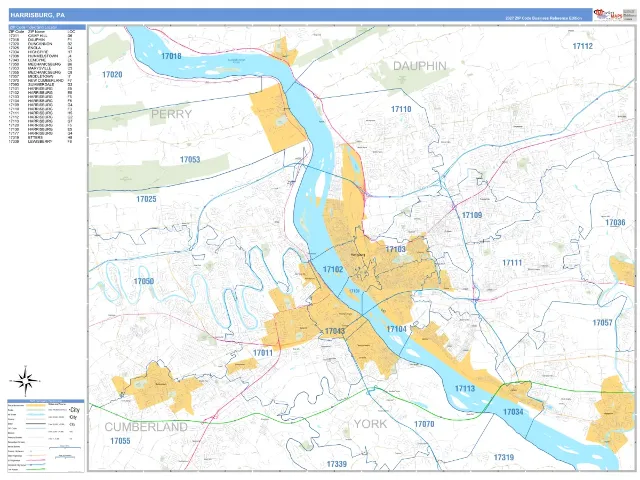The width and height of the screenshot is (640, 480).
Task: Click ZIP code label 17102
Action: (333, 269)
